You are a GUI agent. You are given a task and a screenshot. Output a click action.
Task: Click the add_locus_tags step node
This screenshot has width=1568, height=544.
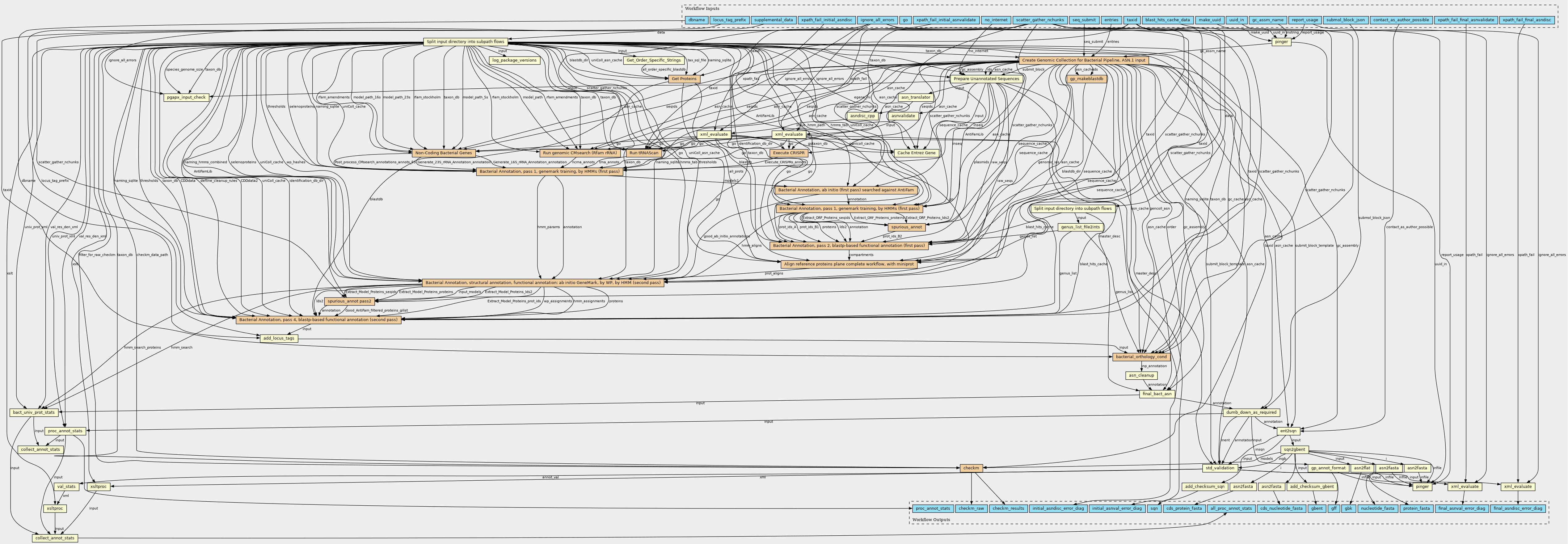[x=279, y=338]
